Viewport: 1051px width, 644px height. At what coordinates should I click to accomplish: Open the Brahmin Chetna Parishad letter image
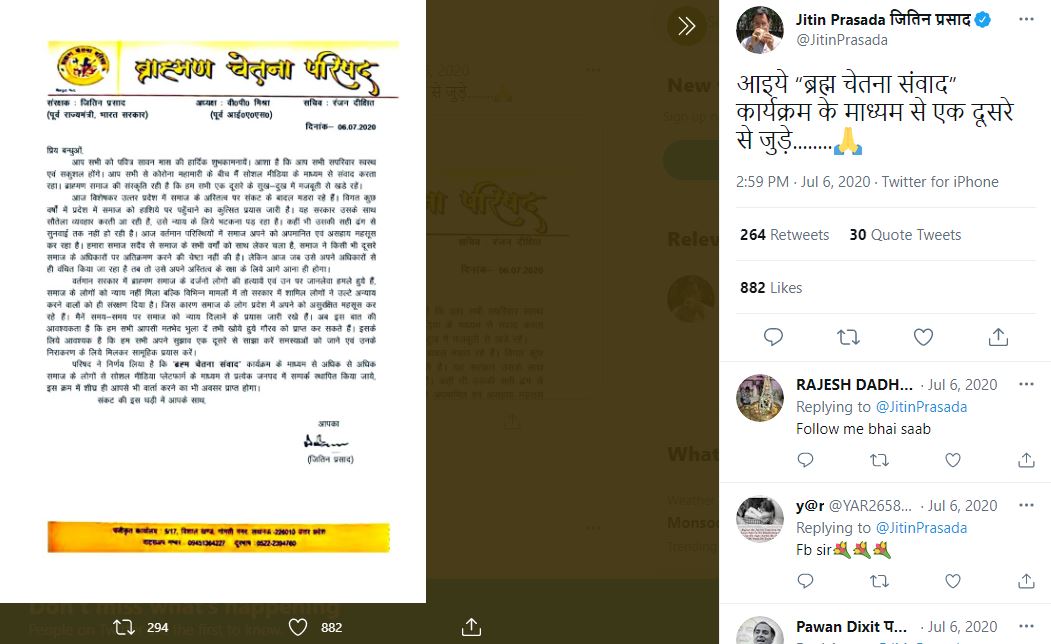(213, 301)
